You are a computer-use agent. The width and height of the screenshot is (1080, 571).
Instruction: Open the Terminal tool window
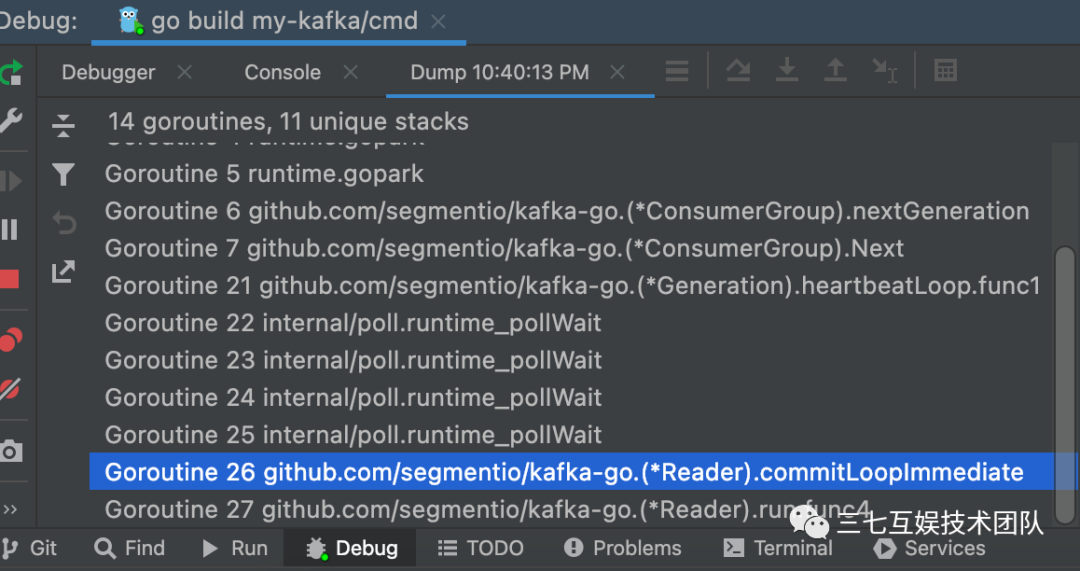tap(778, 548)
